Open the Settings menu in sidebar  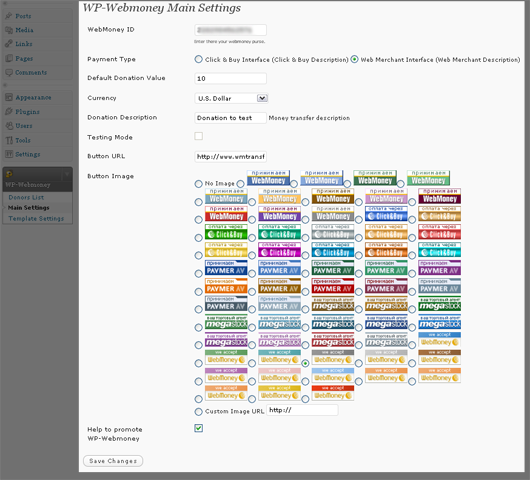tap(28, 154)
